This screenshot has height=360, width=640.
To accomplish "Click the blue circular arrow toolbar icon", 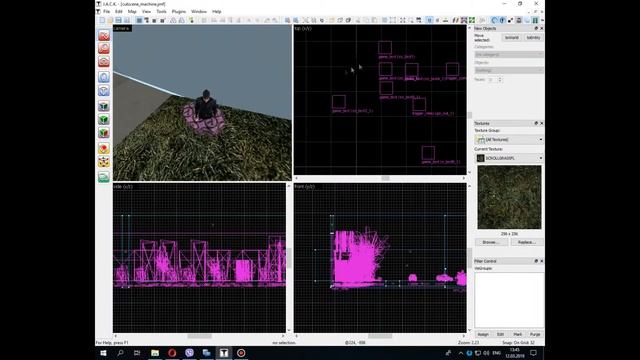I will pyautogui.click(x=494, y=20).
